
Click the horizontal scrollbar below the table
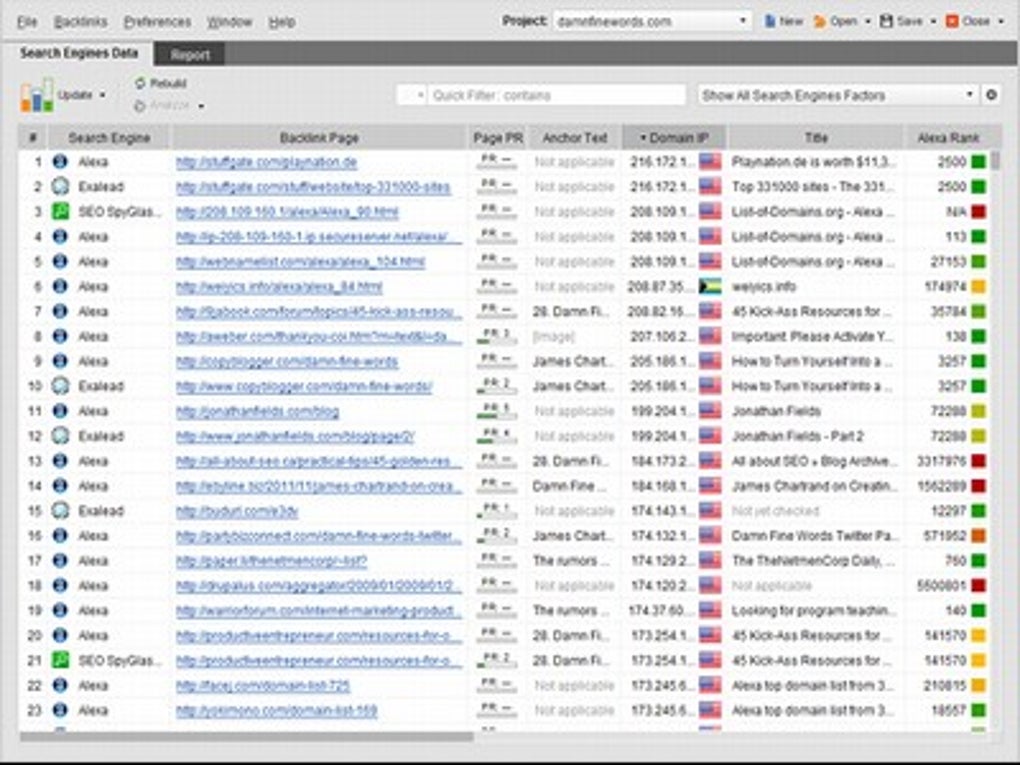pyautogui.click(x=247, y=737)
